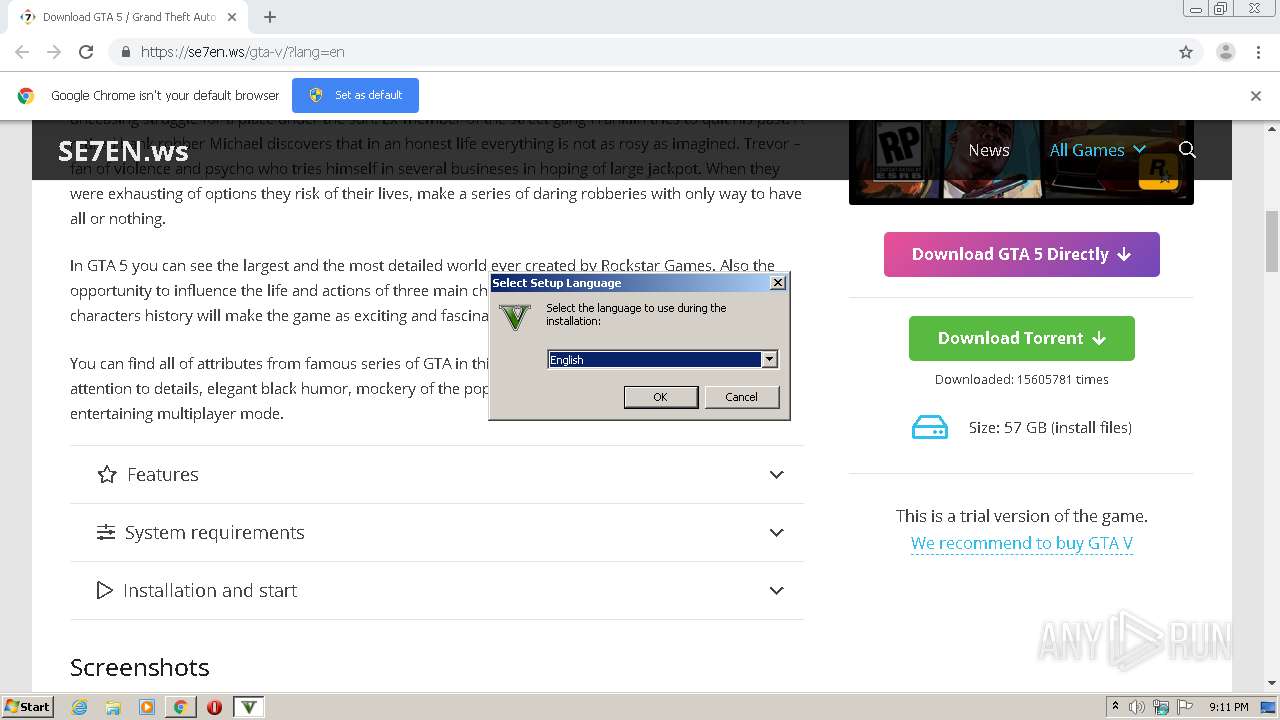Open the Start menu
Viewport: 1280px width, 720px height.
[x=27, y=706]
